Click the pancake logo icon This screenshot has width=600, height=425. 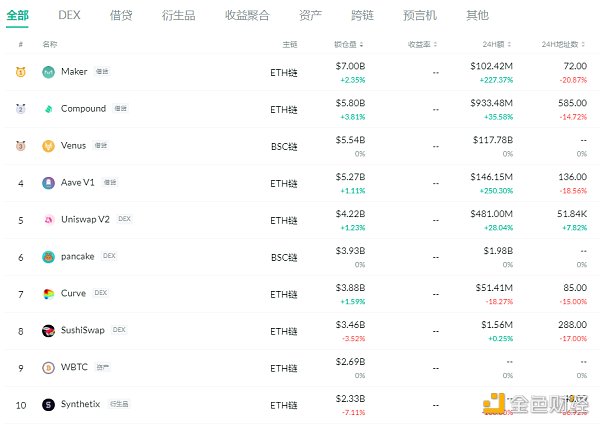[x=48, y=257]
